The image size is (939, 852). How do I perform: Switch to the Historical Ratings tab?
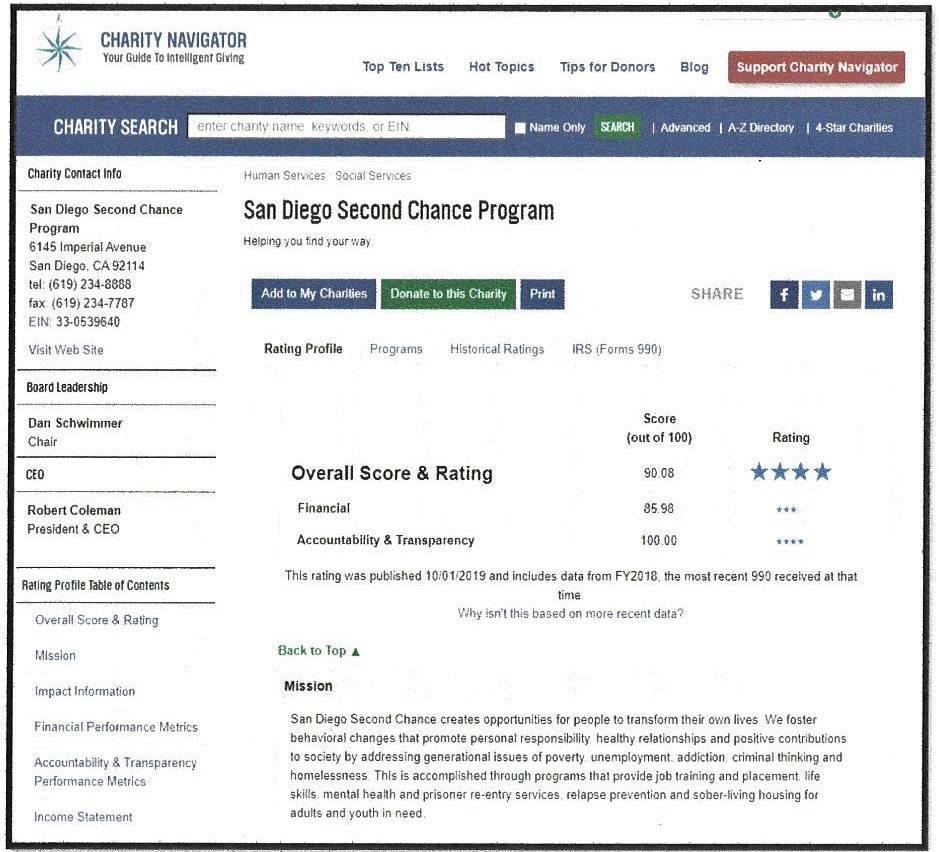497,349
